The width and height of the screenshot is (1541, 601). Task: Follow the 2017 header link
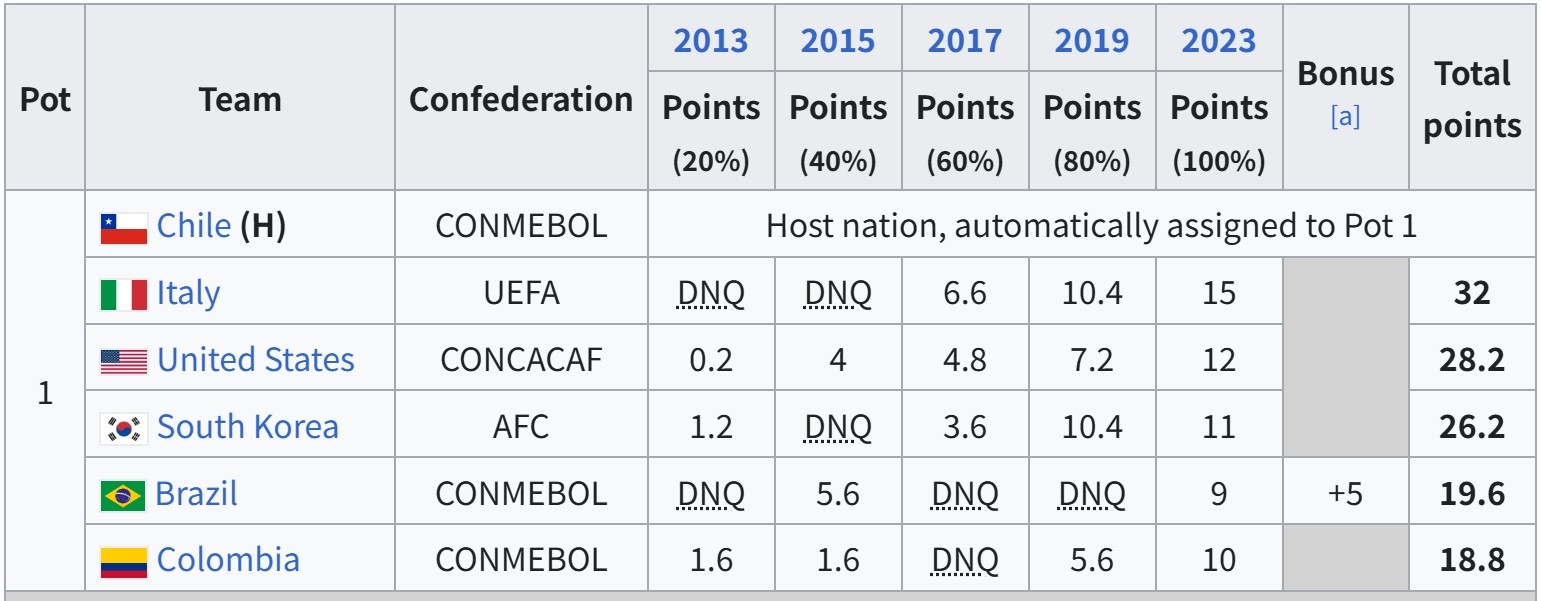[964, 40]
